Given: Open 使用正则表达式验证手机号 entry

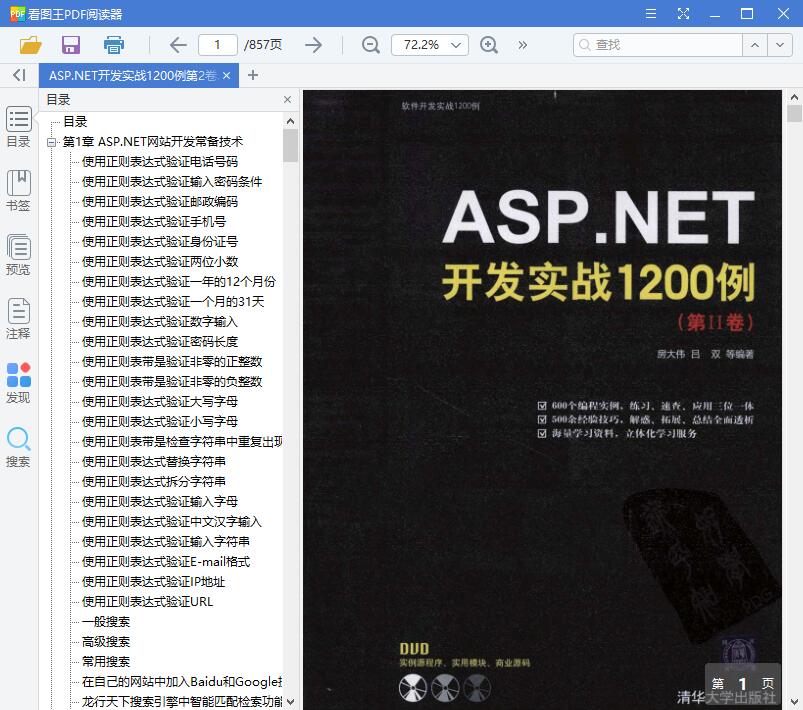Looking at the screenshot, I should tap(154, 222).
